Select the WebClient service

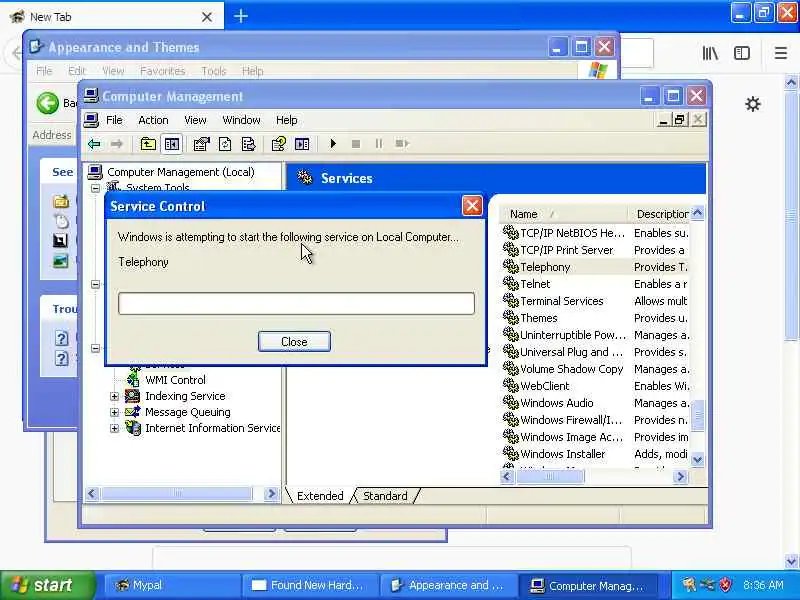[x=544, y=386]
